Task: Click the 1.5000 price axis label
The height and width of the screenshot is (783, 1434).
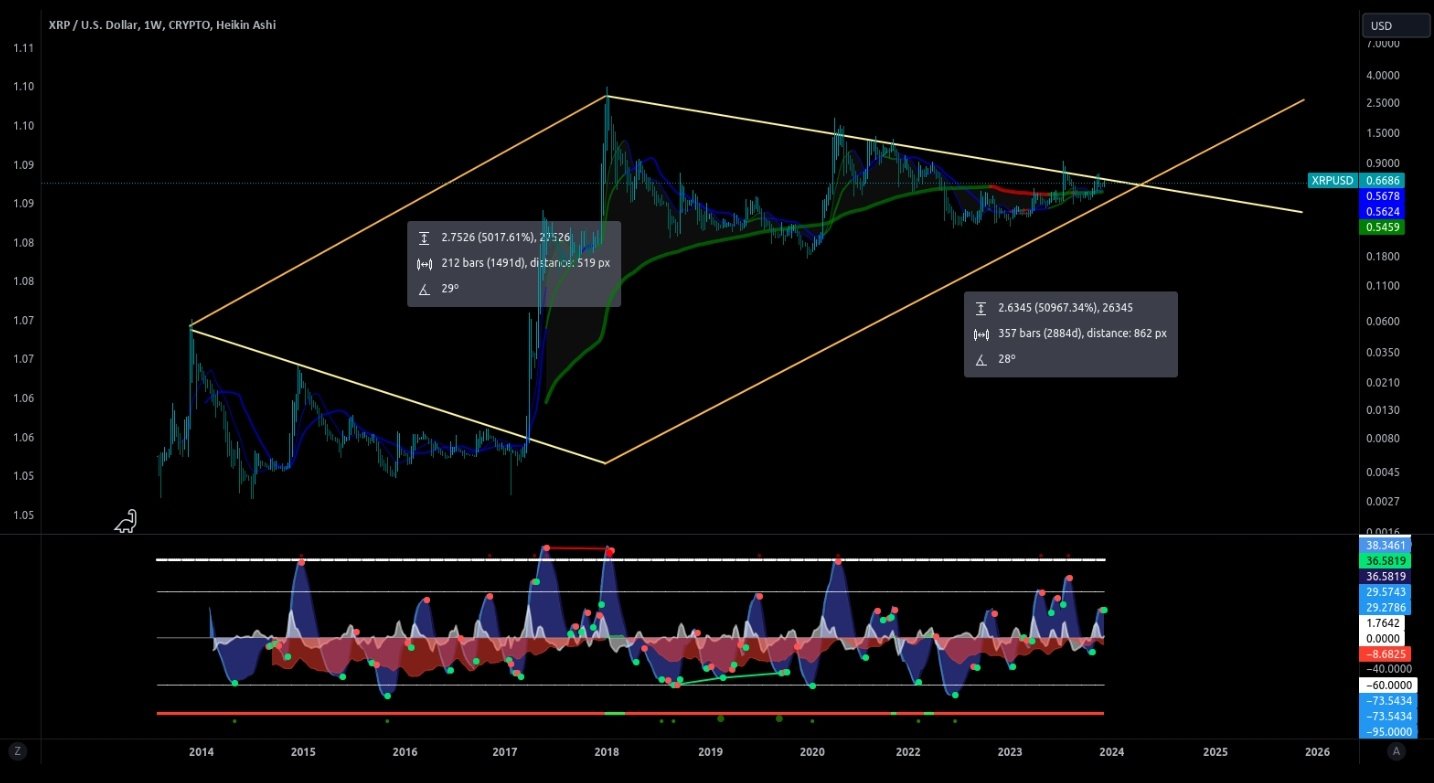Action: click(x=1384, y=133)
